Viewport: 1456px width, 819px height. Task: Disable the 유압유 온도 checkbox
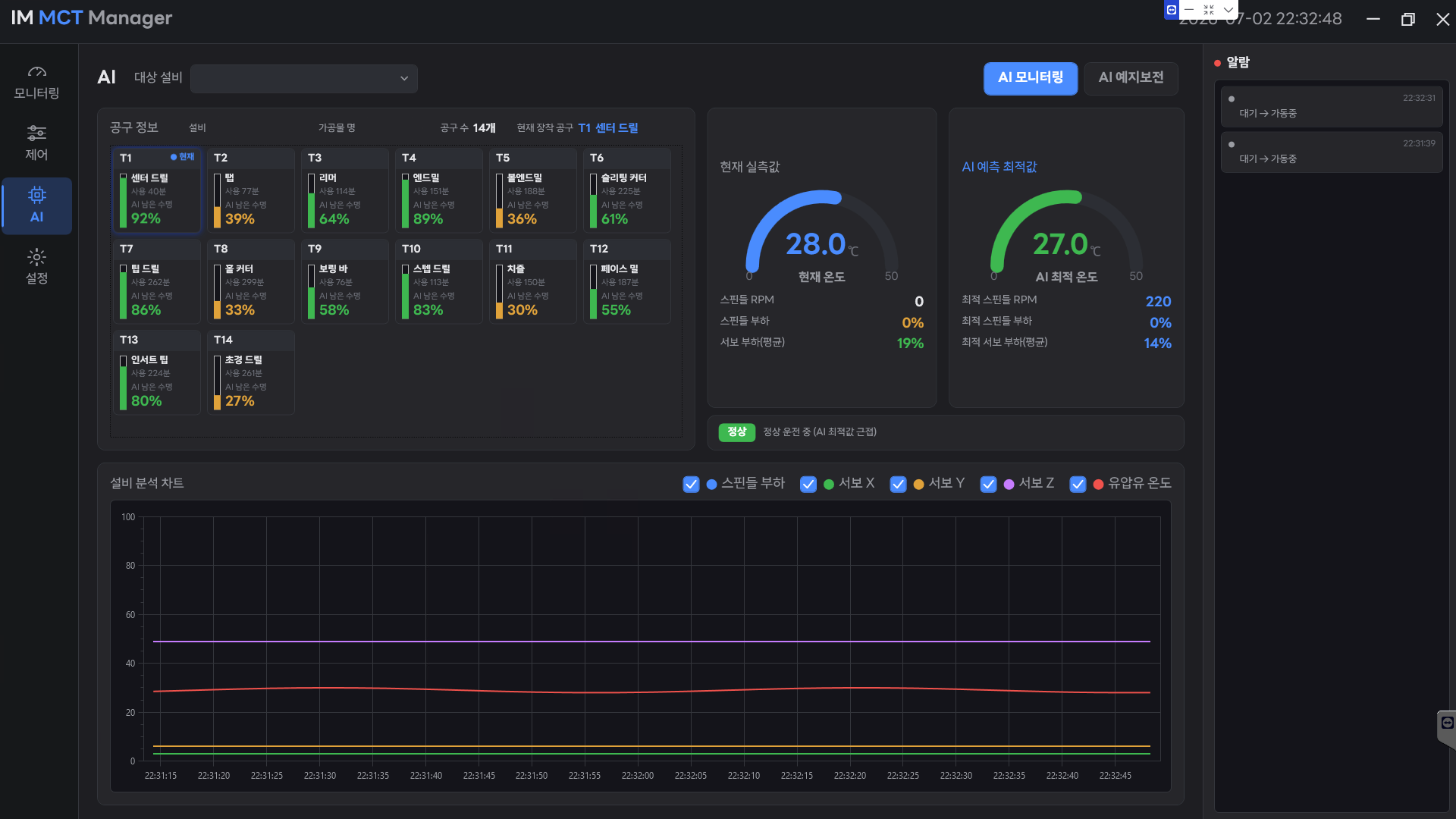1078,484
